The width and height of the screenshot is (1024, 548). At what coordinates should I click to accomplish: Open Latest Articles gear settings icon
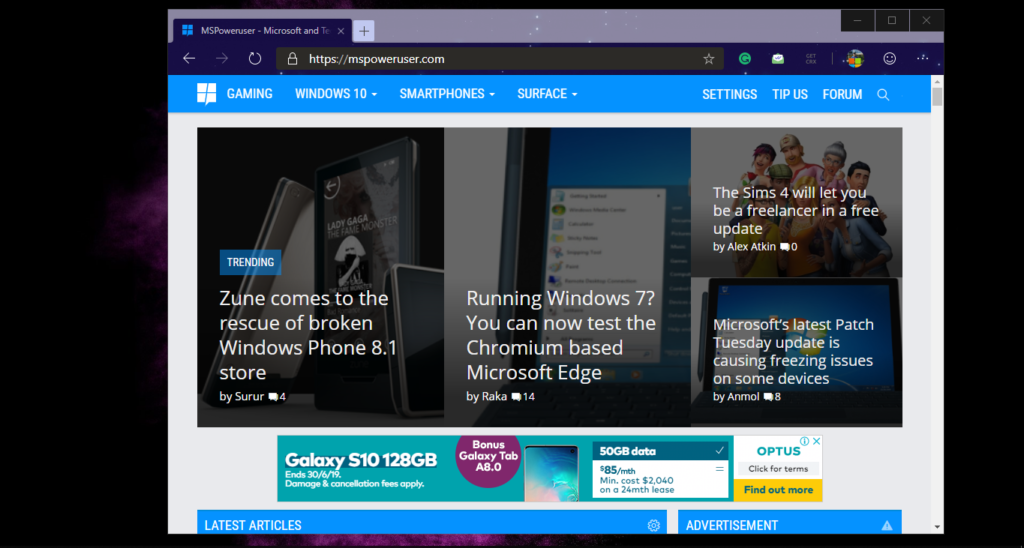tap(654, 525)
